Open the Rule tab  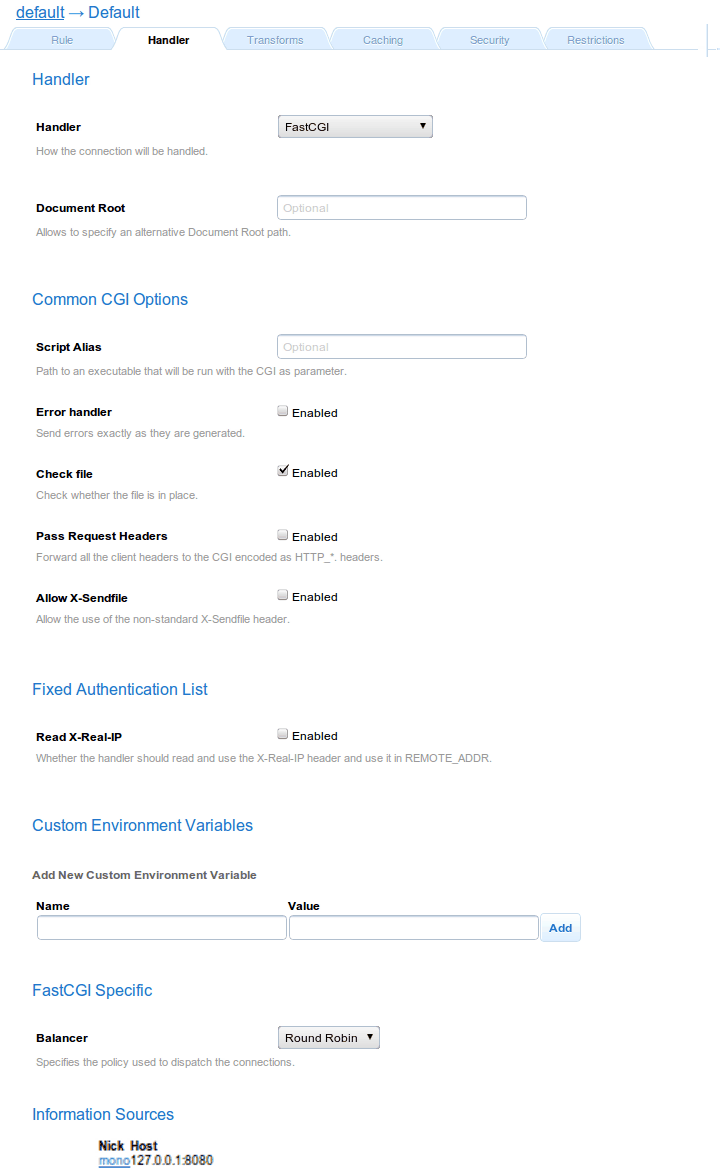tap(62, 40)
